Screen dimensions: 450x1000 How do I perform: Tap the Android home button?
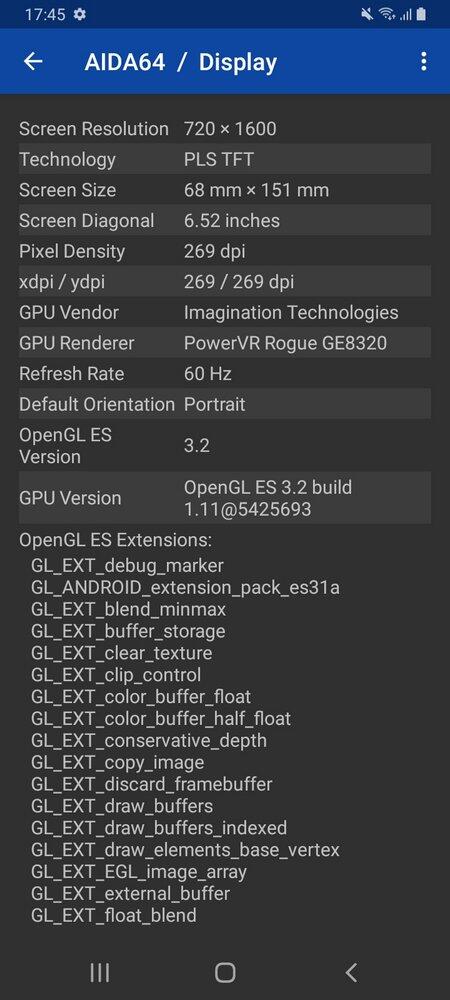point(225,973)
